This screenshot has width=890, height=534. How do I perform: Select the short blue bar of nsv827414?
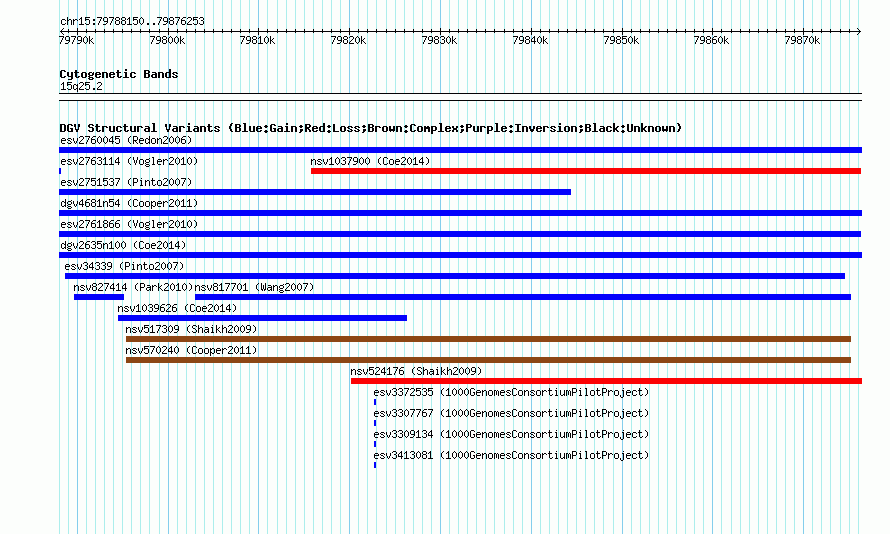(x=99, y=297)
